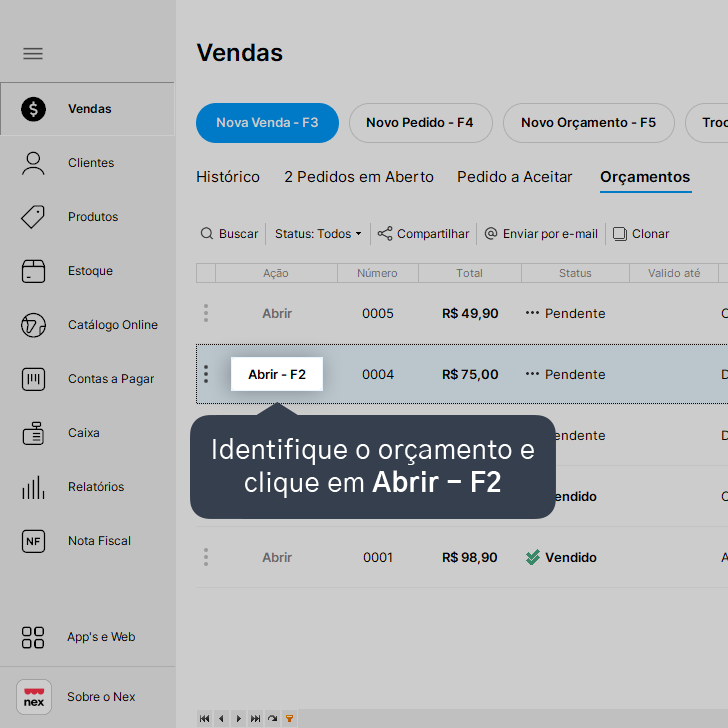
Task: Go to previous record navigator button
Action: point(221,719)
